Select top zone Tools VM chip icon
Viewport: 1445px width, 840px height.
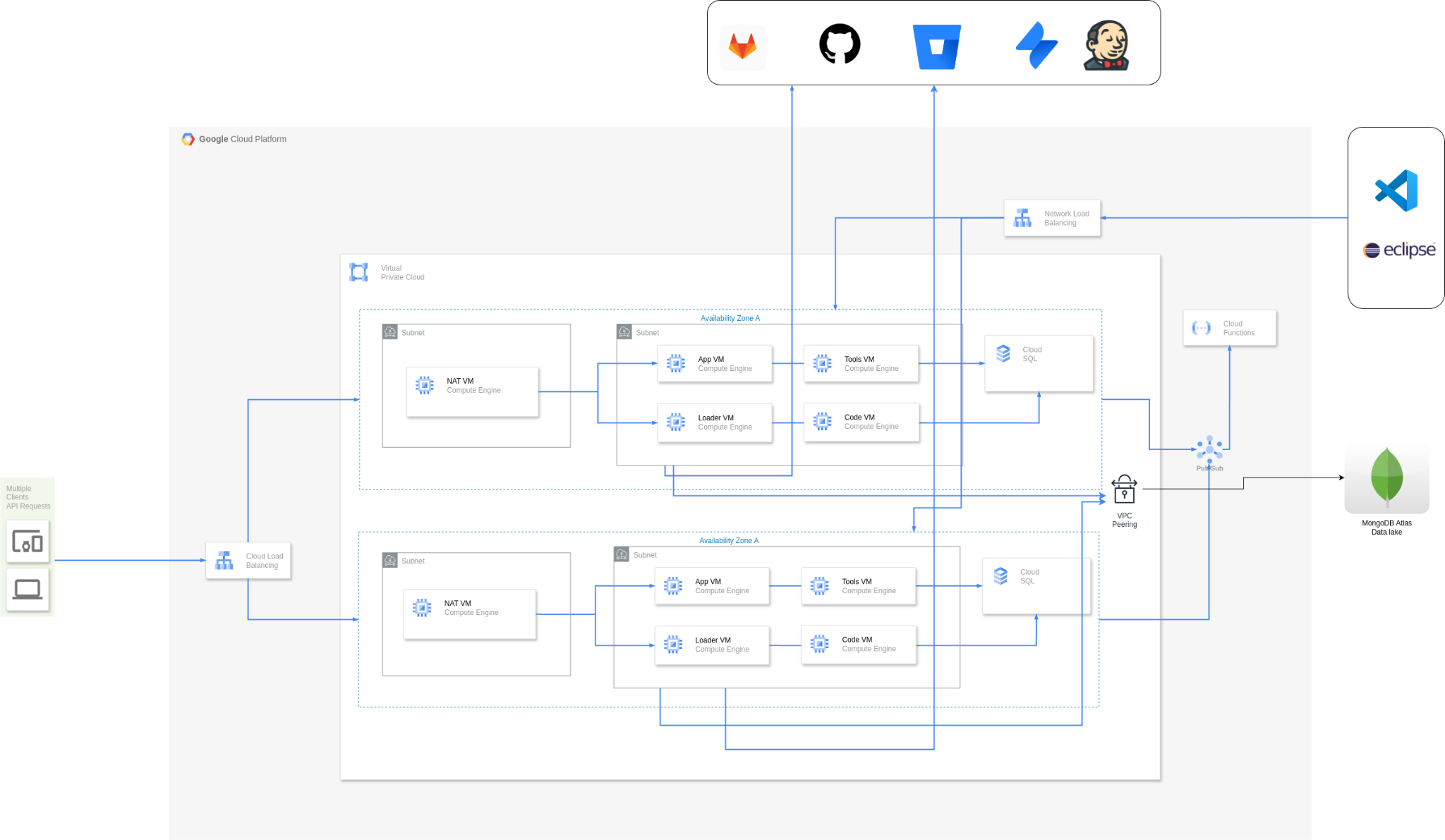823,363
